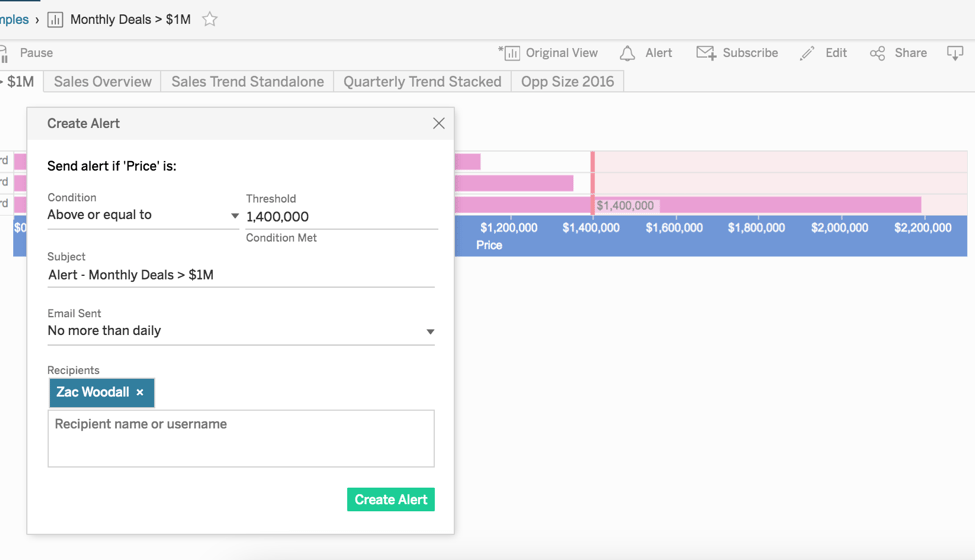Click the Edit pencil icon
This screenshot has width=975, height=560.
[x=807, y=53]
